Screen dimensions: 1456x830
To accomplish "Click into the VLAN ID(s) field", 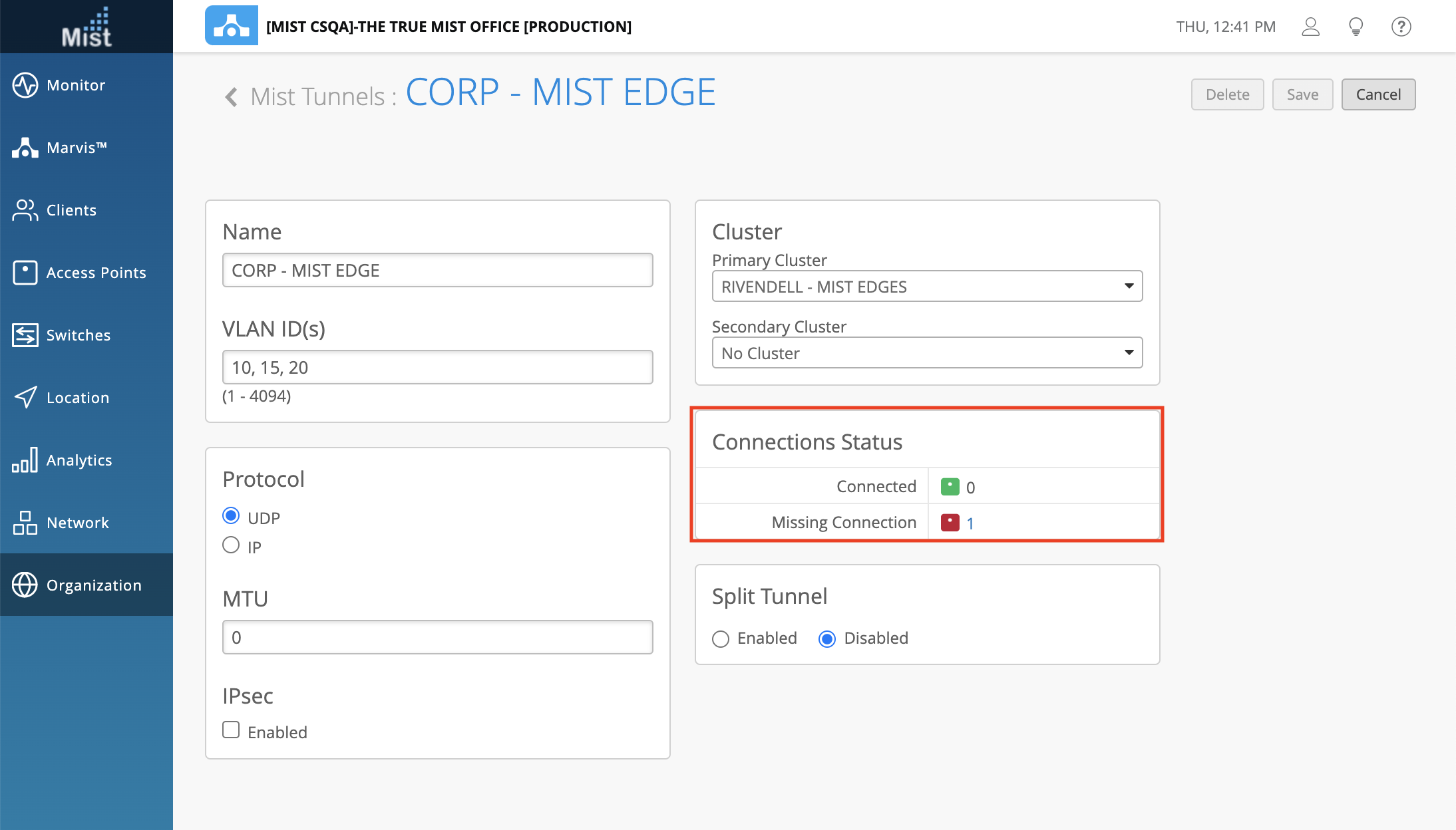I will [437, 368].
